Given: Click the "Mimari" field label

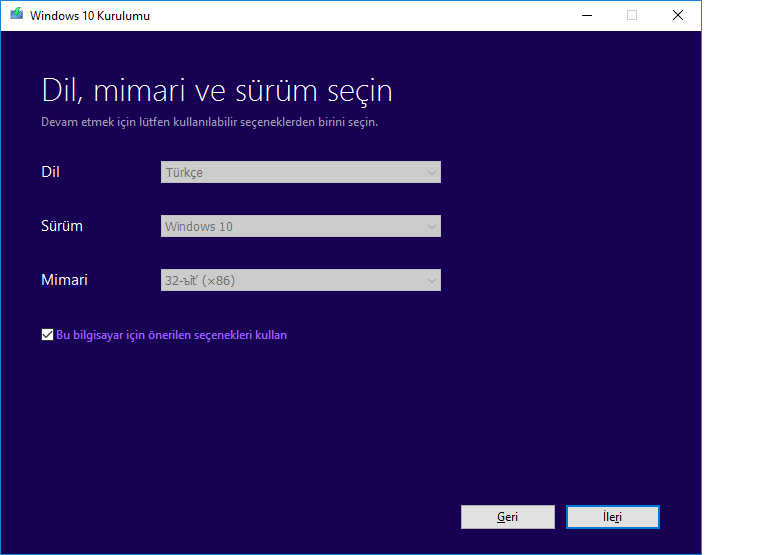Looking at the screenshot, I should point(64,280).
